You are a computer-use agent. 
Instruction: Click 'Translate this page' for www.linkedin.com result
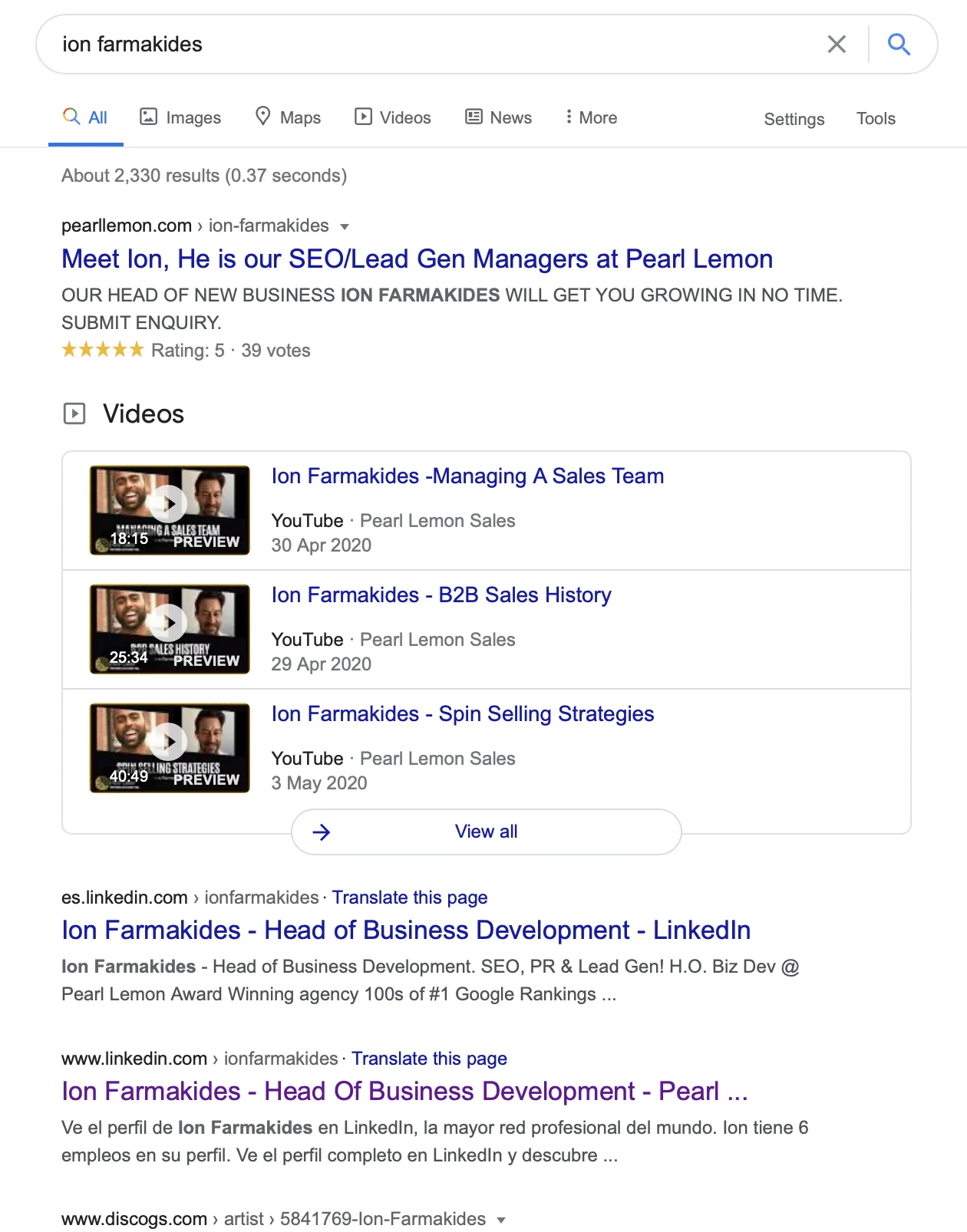[429, 1059]
